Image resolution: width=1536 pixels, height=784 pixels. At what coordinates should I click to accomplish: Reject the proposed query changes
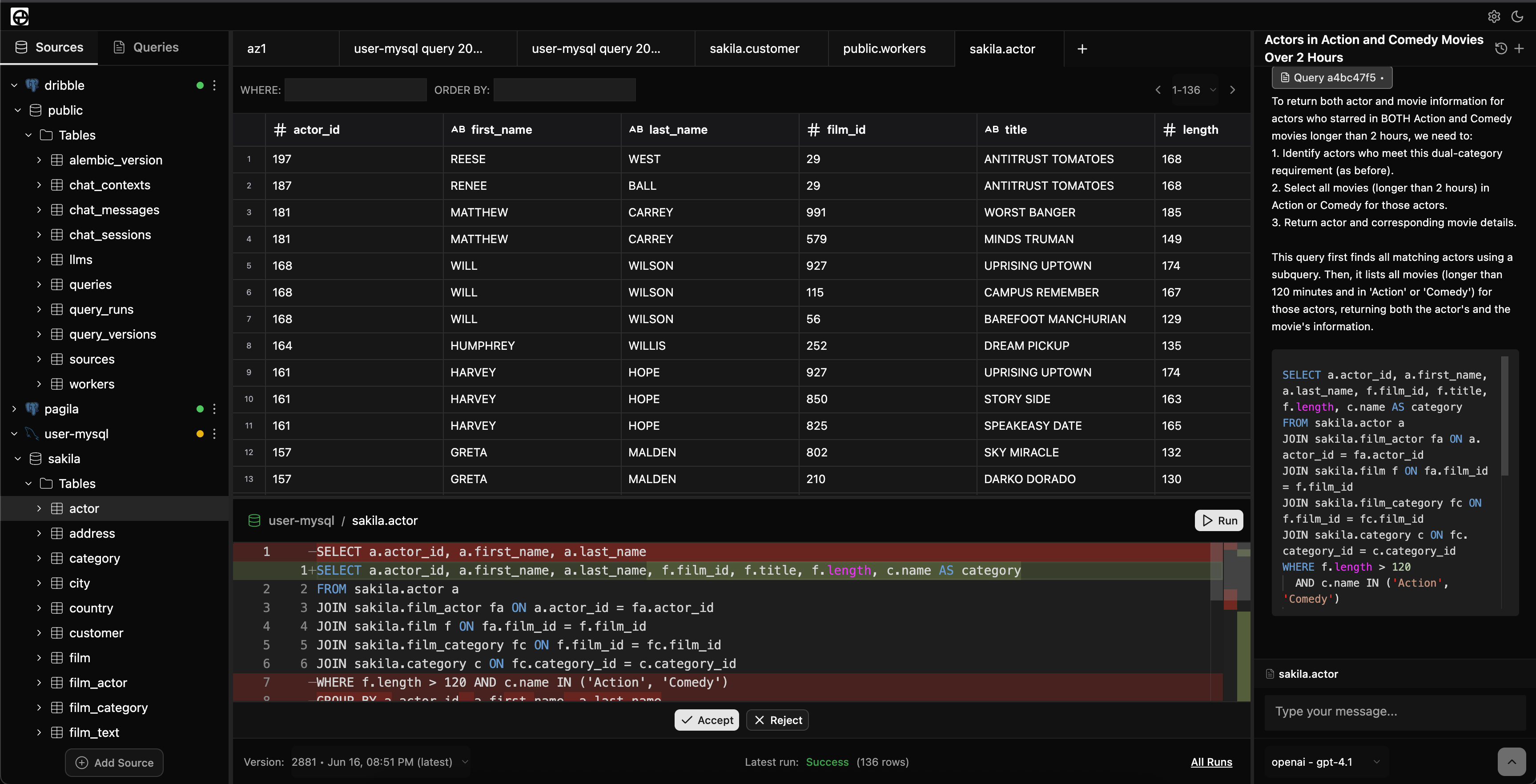pyautogui.click(x=777, y=720)
